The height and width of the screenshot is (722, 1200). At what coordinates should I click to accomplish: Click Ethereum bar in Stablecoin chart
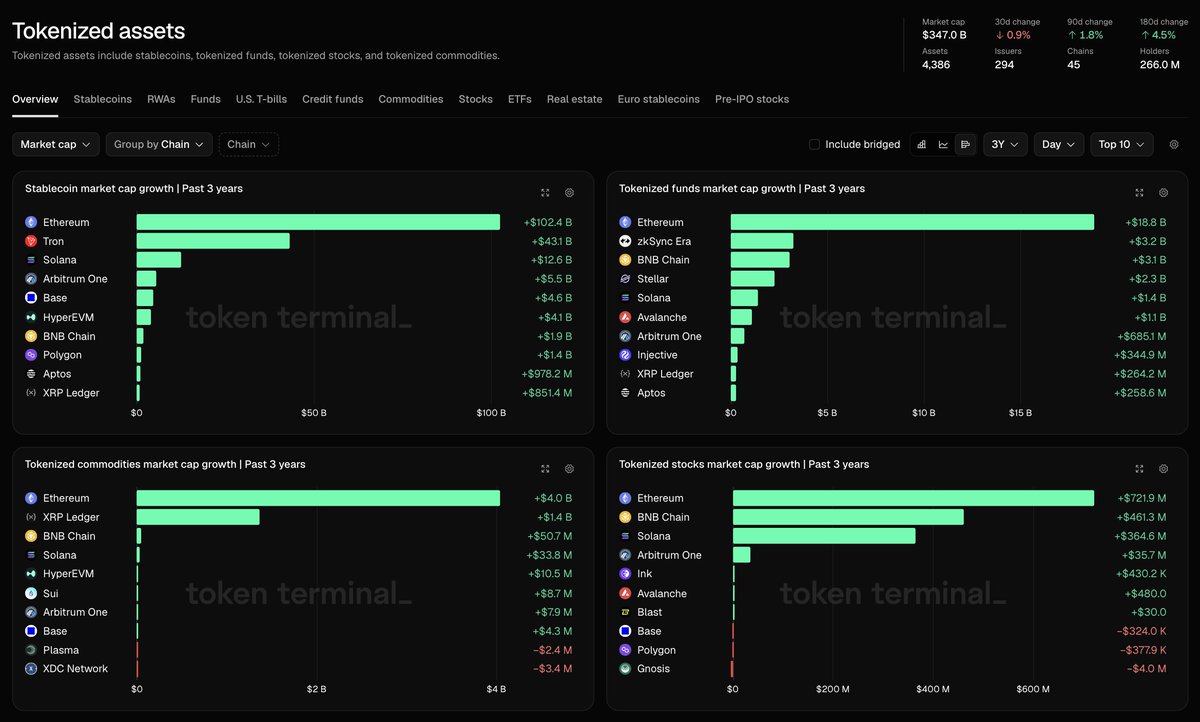[x=318, y=222]
